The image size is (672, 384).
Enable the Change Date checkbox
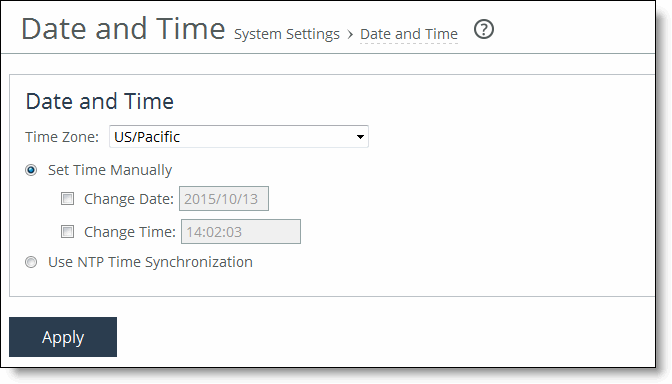pyautogui.click(x=67, y=198)
